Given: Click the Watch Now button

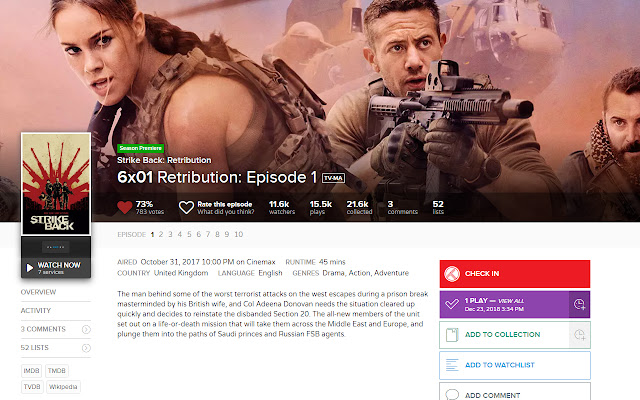Looking at the screenshot, I should 56,268.
